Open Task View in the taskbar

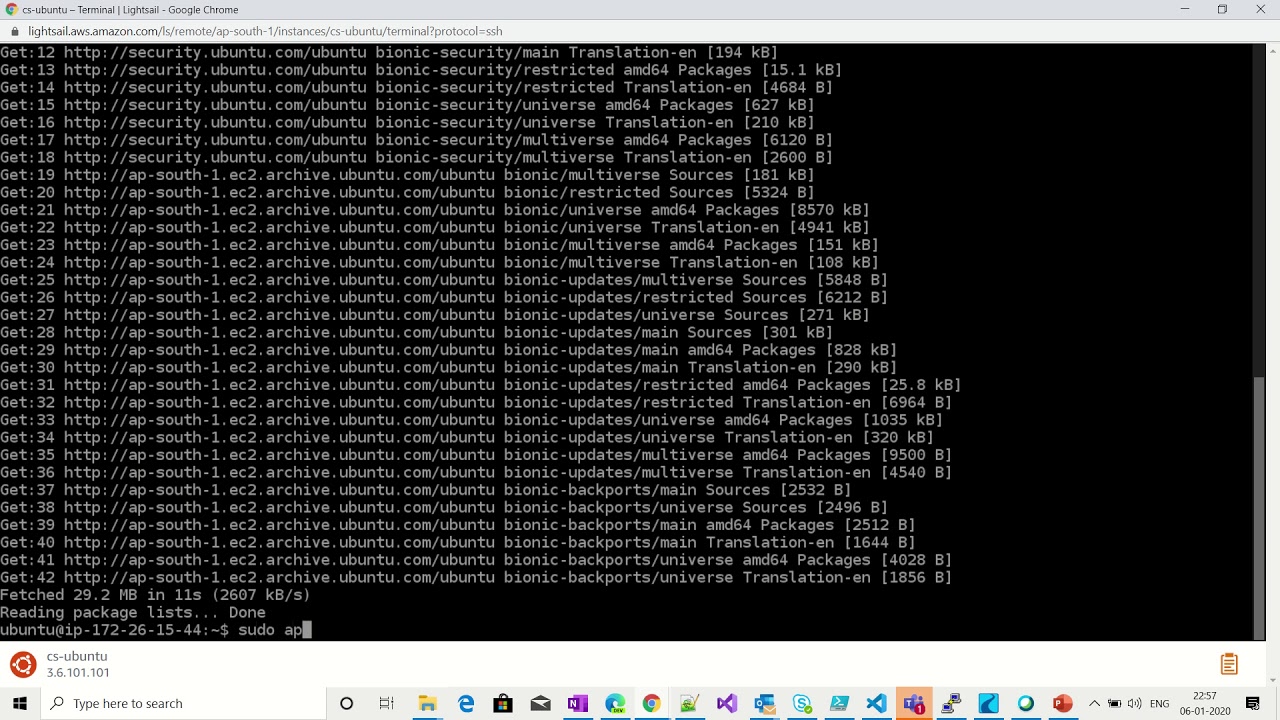tap(387, 704)
